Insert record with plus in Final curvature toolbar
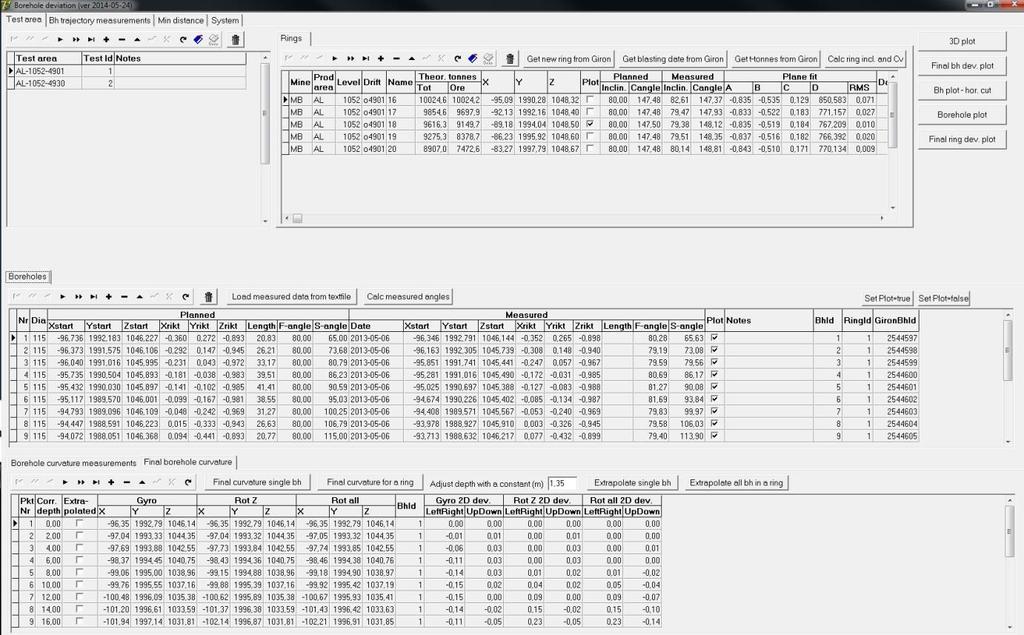Screen dimensions: 1024x635 (111, 482)
